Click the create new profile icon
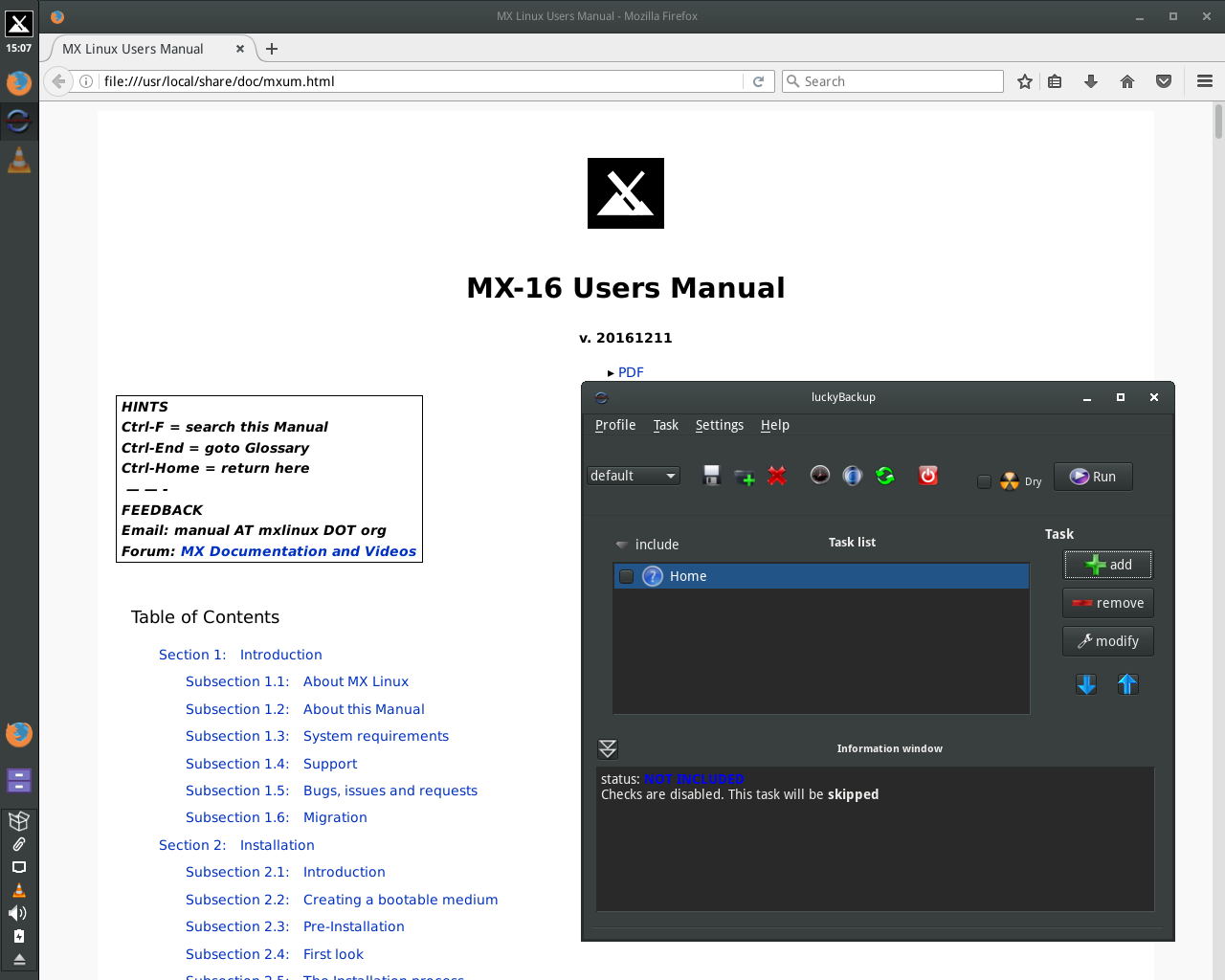Viewport: 1225px width, 980px height. pyautogui.click(x=745, y=476)
